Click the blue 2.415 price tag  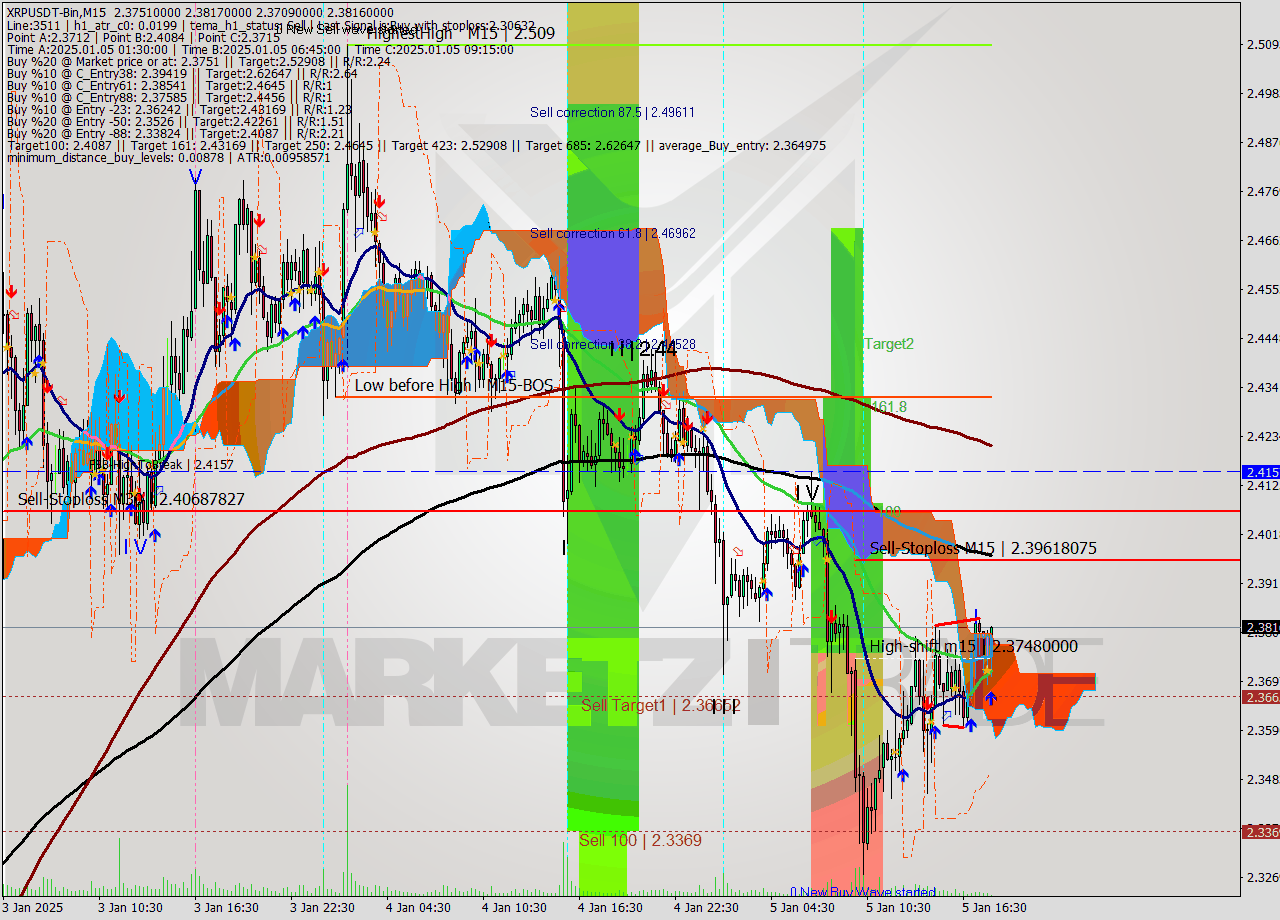click(x=1260, y=471)
